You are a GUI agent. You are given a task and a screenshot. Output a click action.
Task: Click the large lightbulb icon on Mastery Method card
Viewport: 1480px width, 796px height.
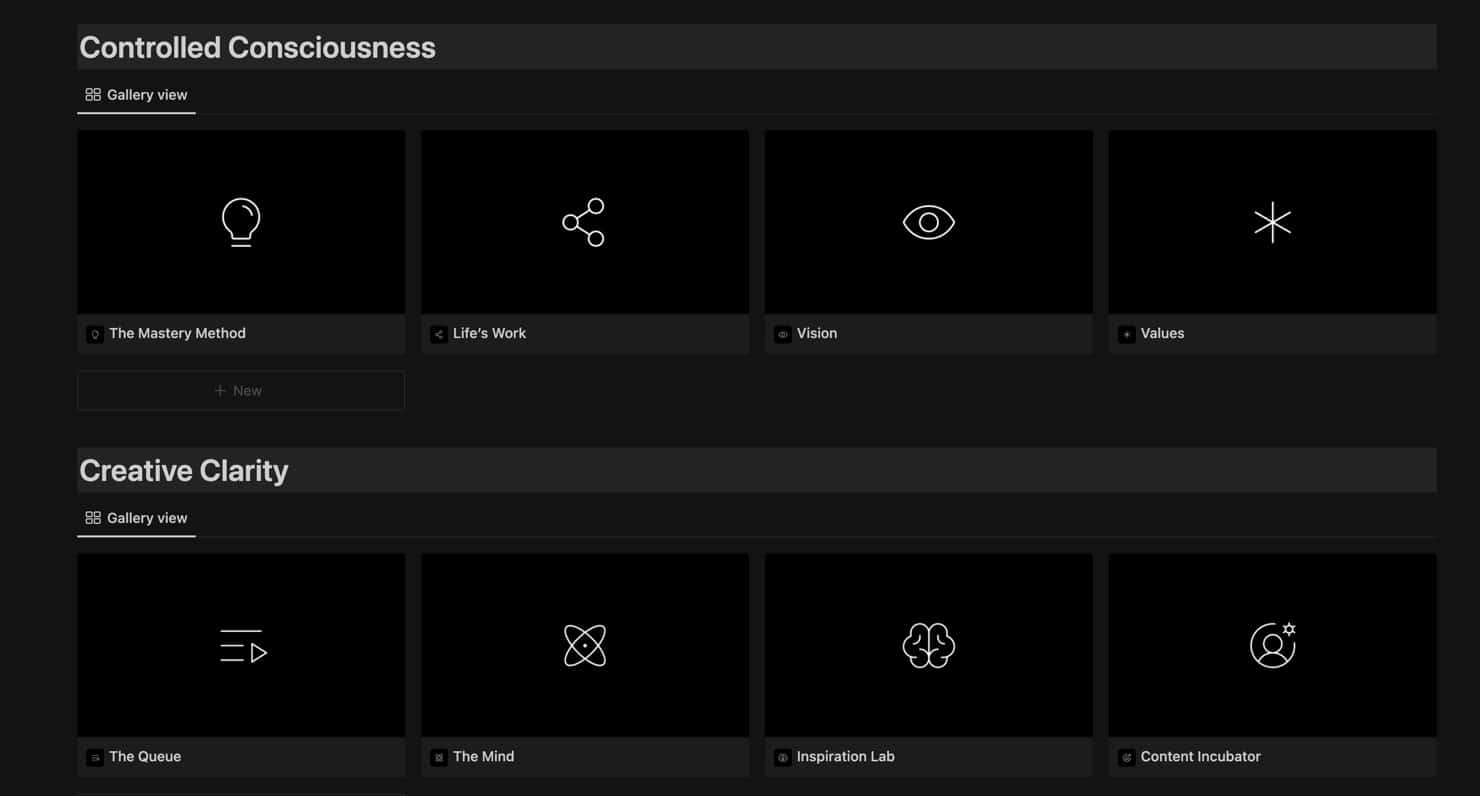click(241, 222)
